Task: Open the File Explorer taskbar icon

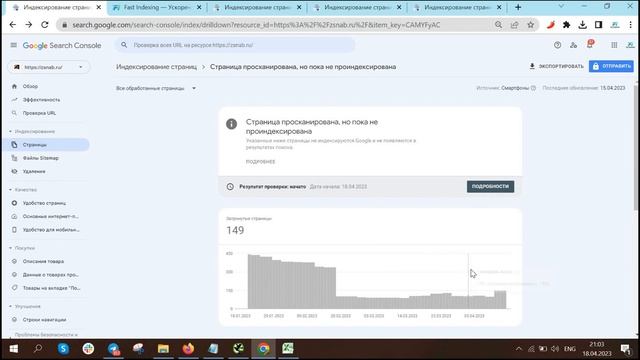Action: click(x=163, y=349)
